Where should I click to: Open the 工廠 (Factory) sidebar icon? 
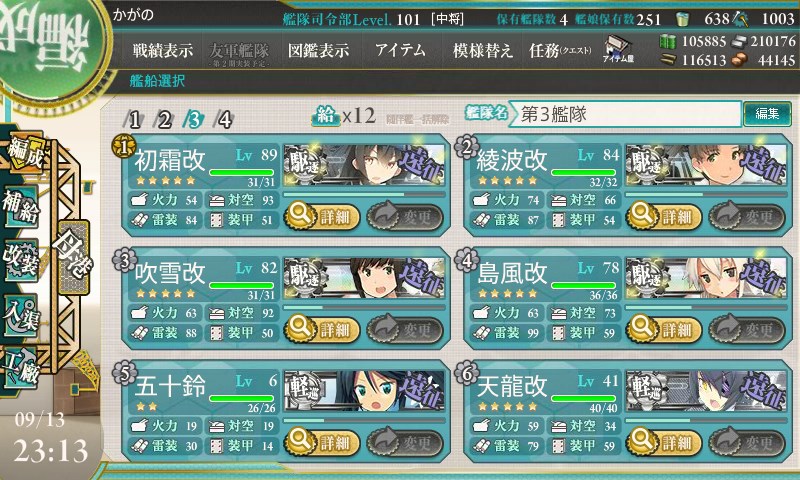point(21,367)
